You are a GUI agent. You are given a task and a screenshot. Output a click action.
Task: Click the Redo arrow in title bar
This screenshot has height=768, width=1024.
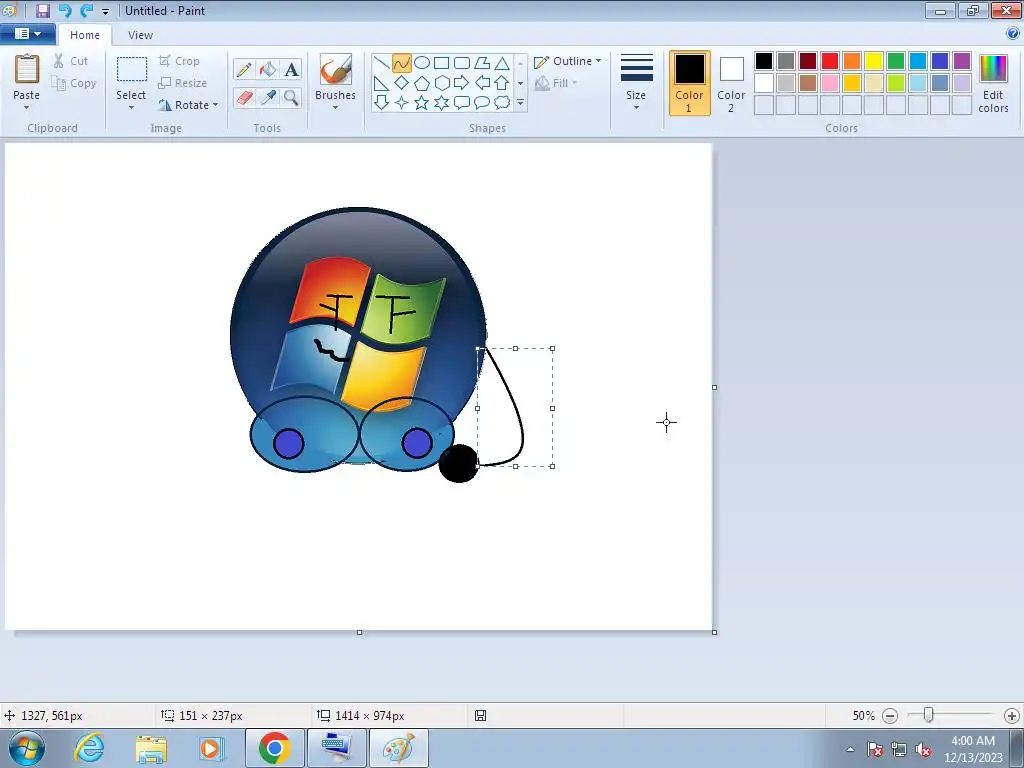86,10
